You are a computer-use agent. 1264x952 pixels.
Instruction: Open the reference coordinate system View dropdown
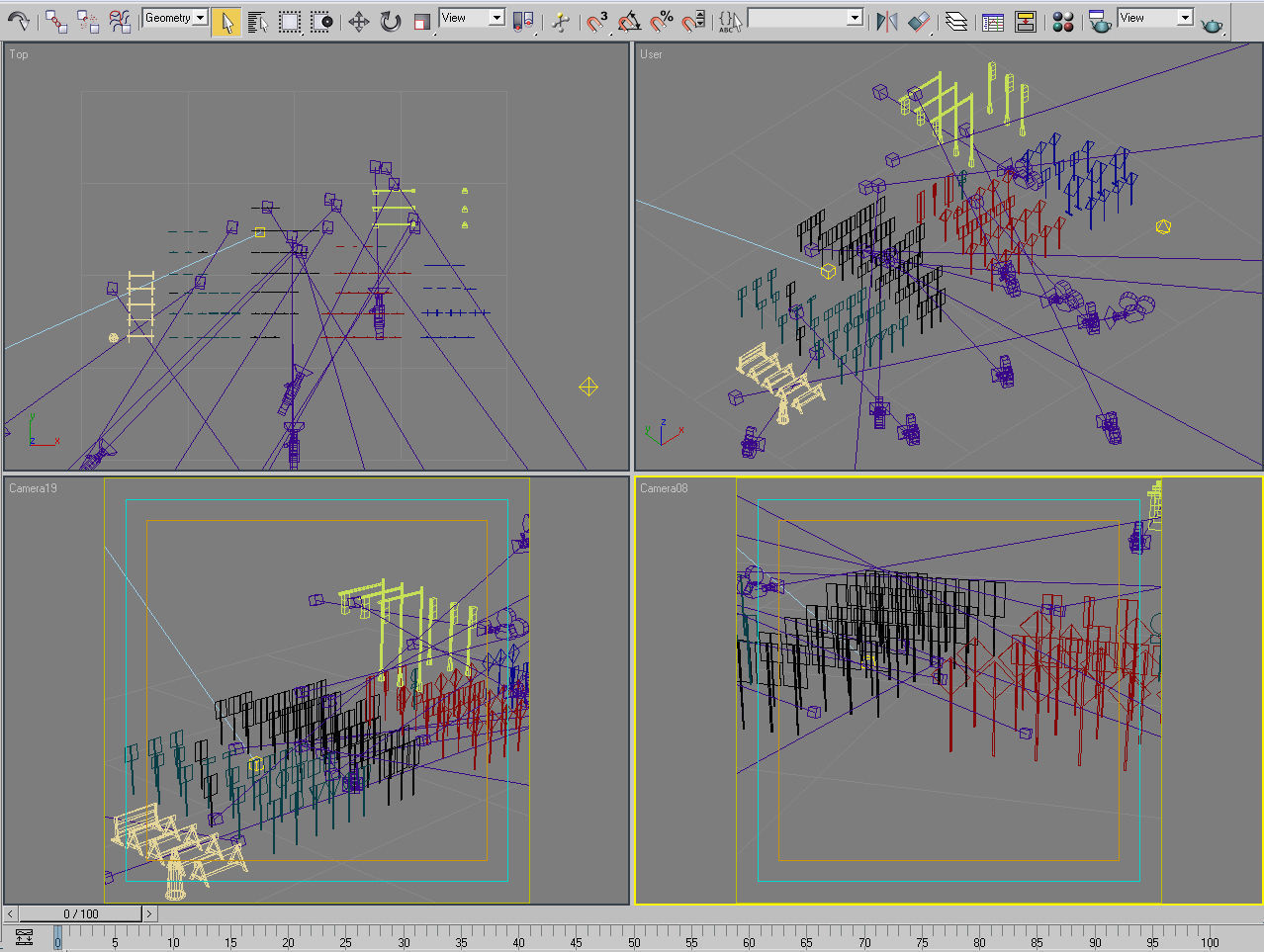(472, 18)
